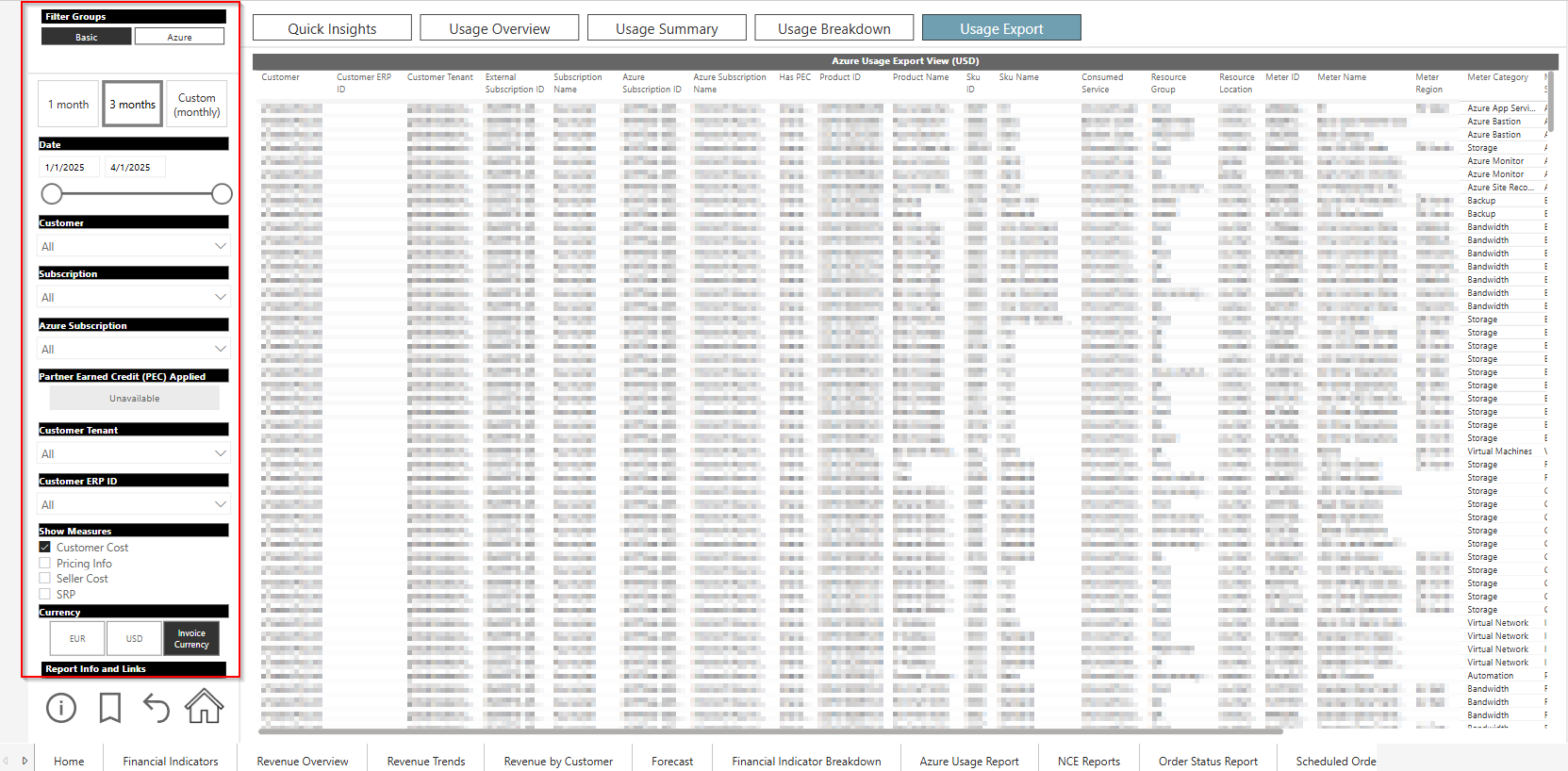Open the Usage Summary view
Image resolution: width=1568 pixels, height=771 pixels.
(x=667, y=28)
